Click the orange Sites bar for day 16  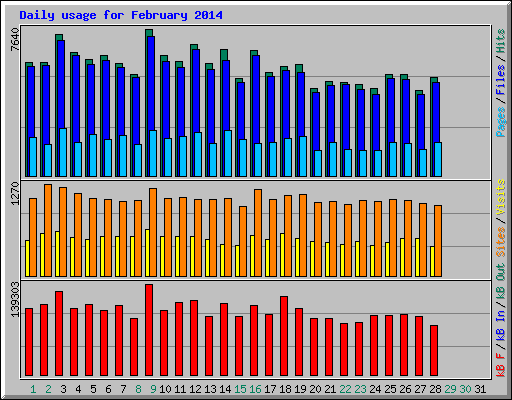point(258,233)
